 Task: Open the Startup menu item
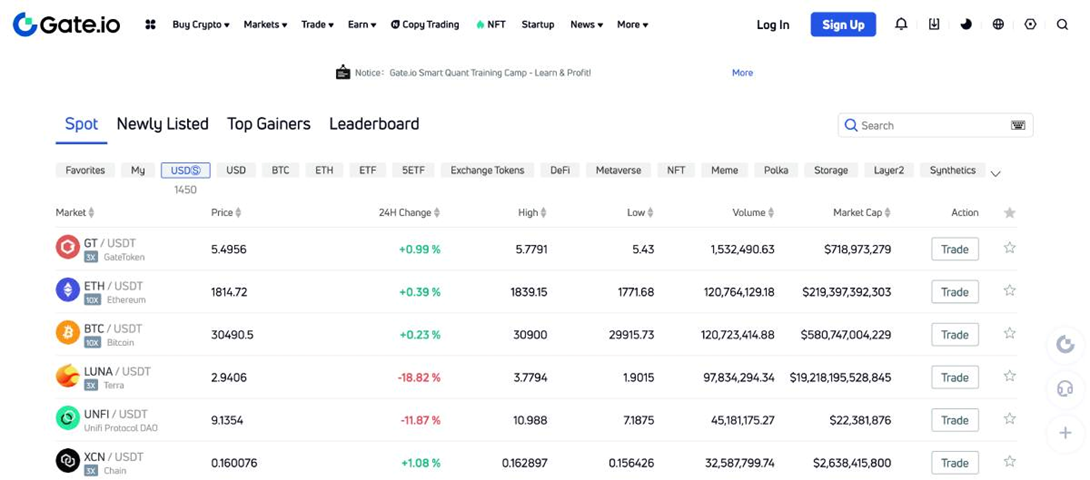click(x=538, y=24)
